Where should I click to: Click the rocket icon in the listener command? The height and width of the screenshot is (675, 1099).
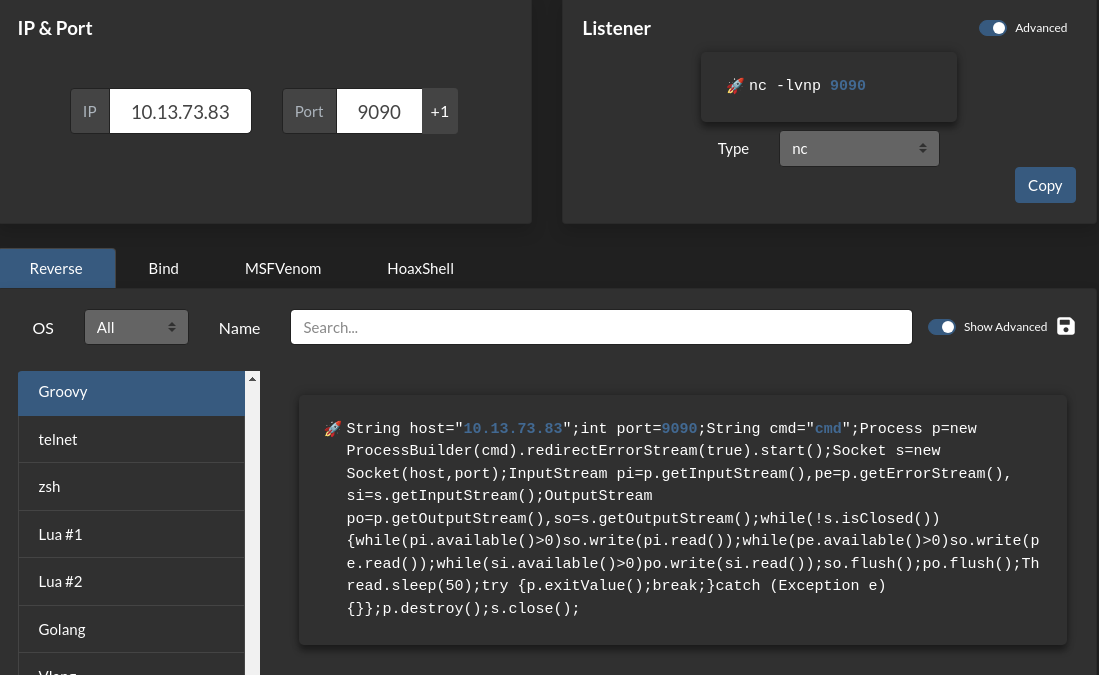735,86
